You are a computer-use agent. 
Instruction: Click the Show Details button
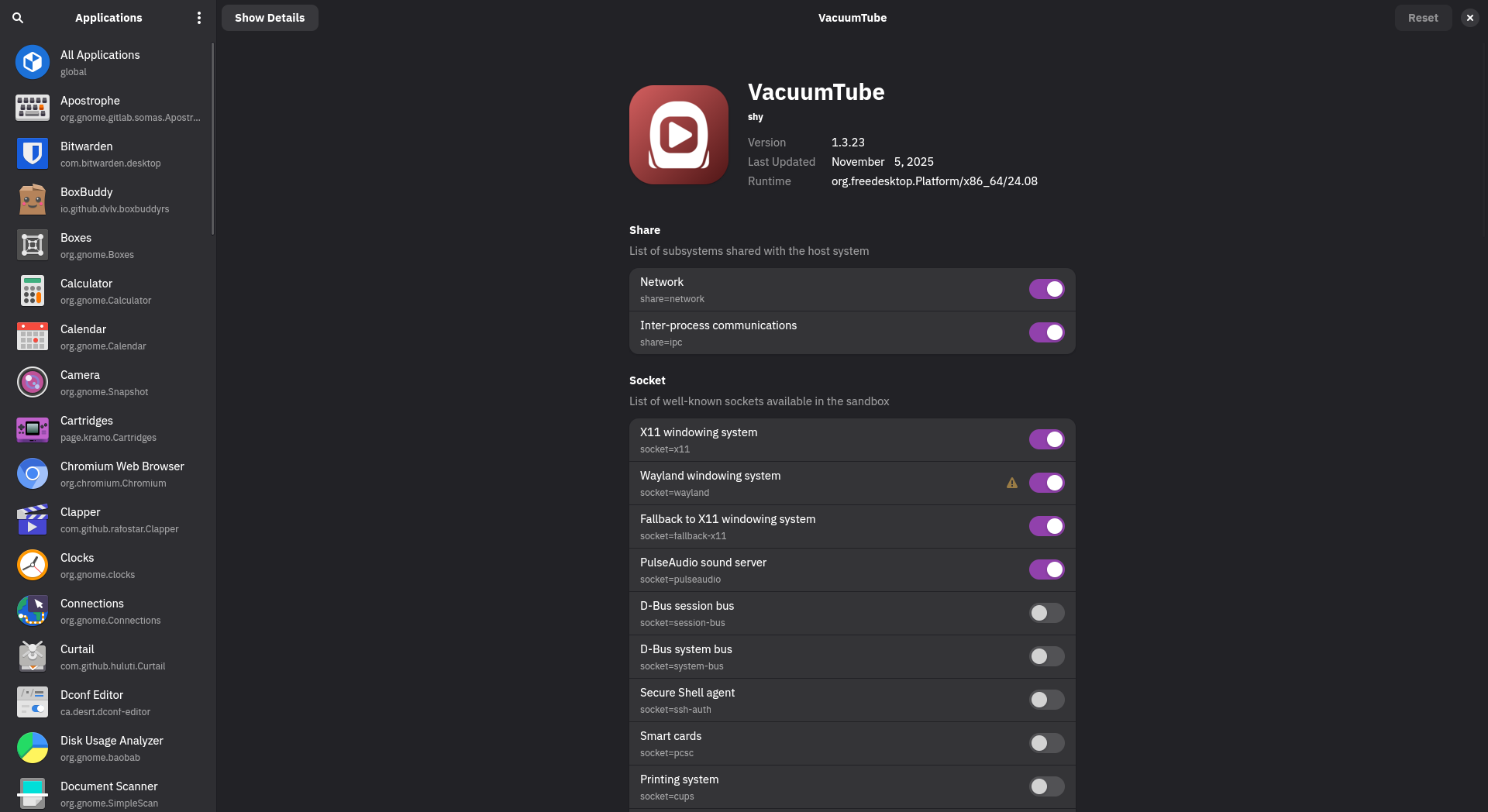[x=270, y=18]
